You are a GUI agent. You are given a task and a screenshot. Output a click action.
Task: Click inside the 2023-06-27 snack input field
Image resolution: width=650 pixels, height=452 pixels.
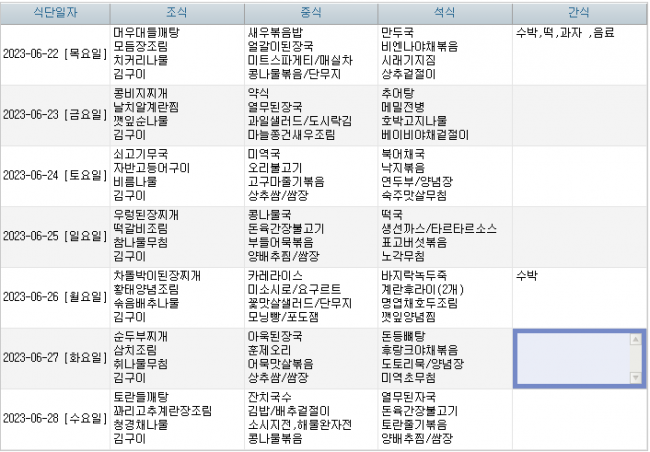pyautogui.click(x=574, y=359)
